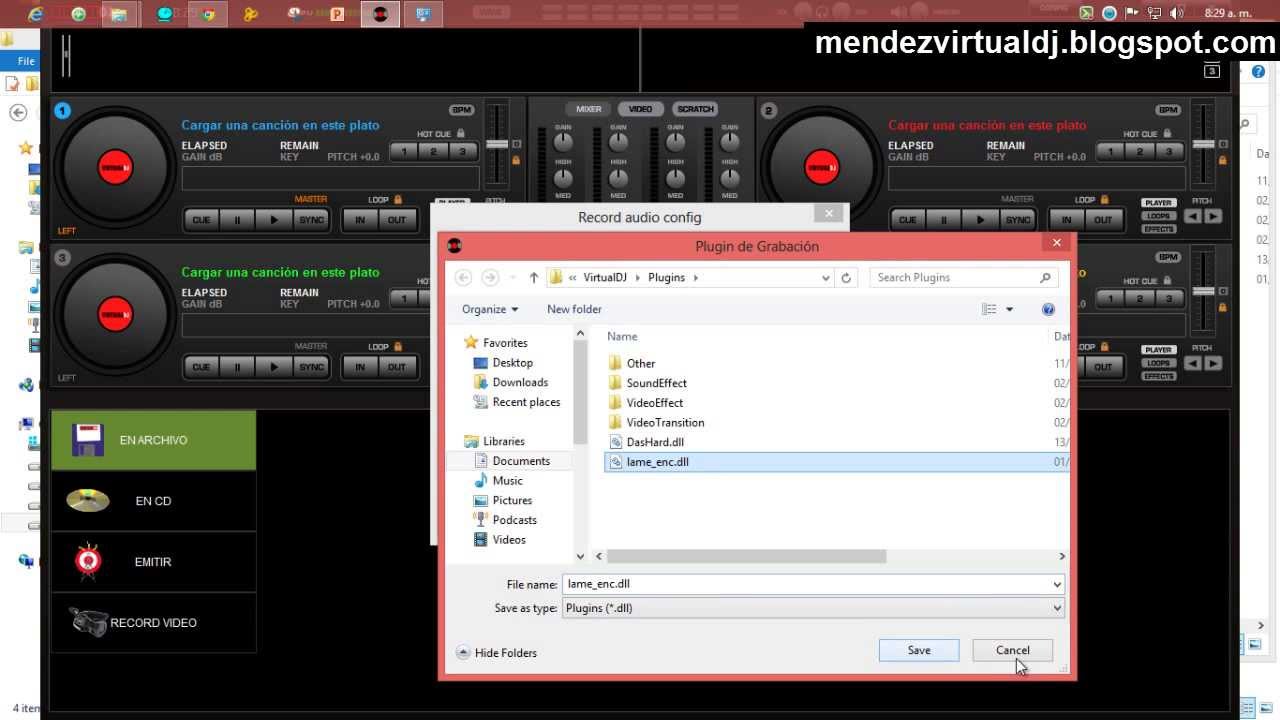Go up one folder level in dialog
This screenshot has height=720, width=1280.
point(534,278)
